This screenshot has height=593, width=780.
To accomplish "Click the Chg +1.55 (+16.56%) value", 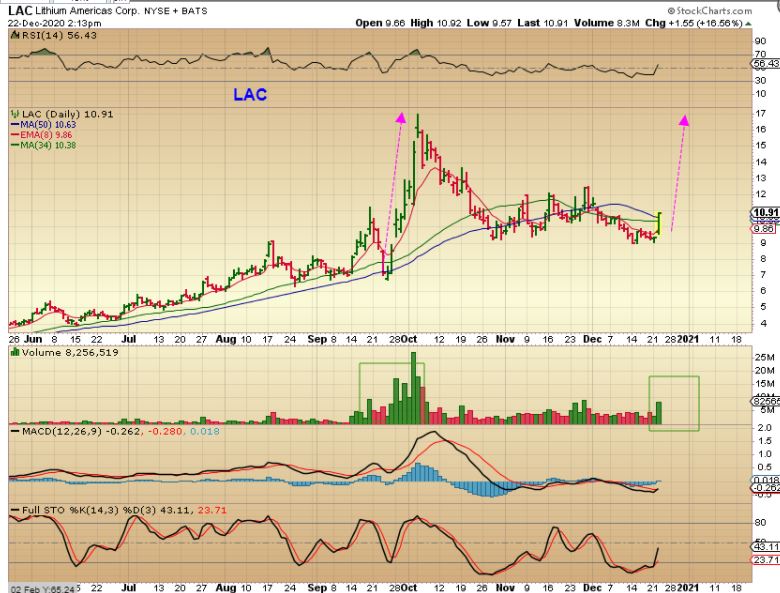I will coord(694,23).
